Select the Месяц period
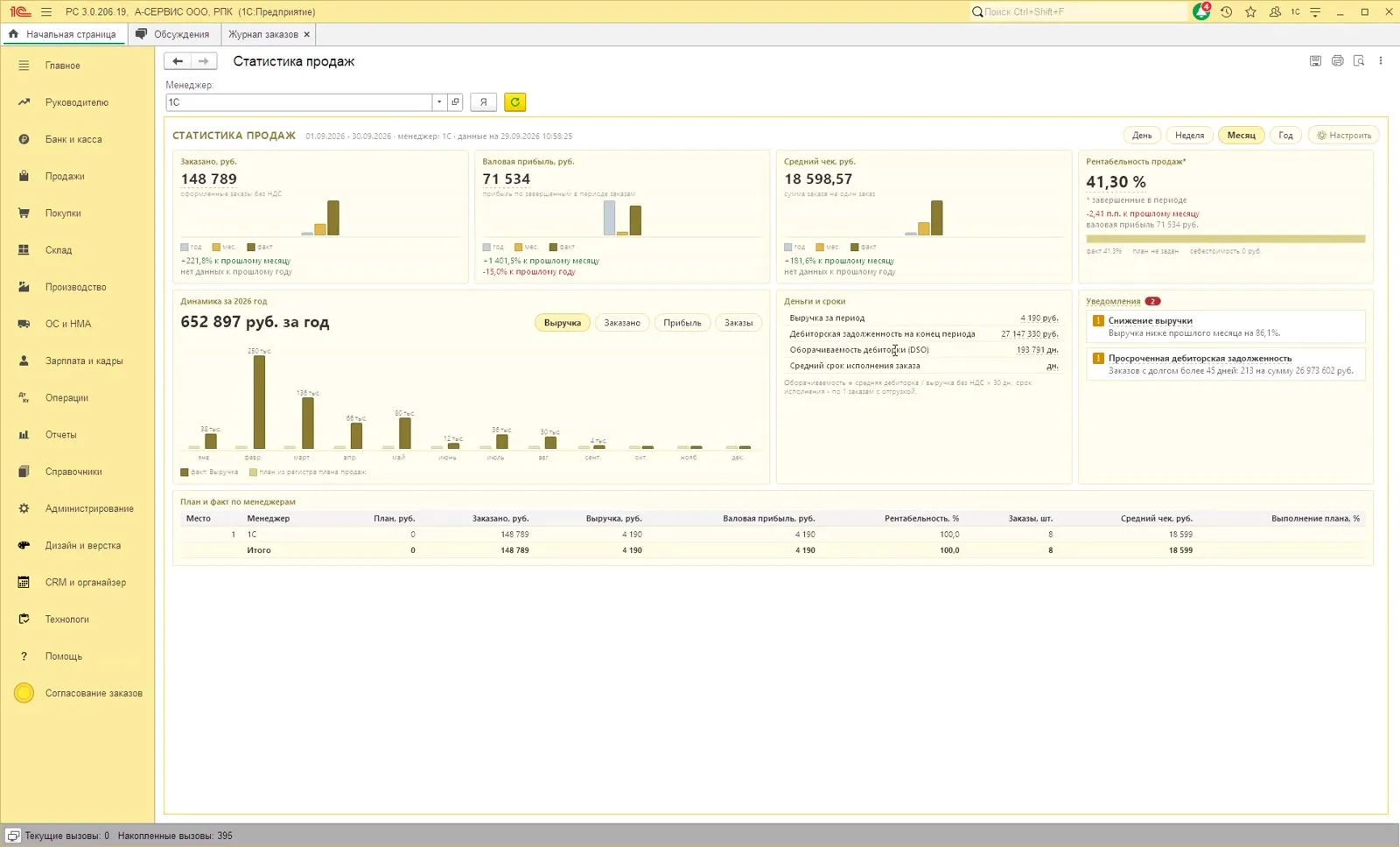Image resolution: width=1400 pixels, height=847 pixels. (x=1241, y=136)
